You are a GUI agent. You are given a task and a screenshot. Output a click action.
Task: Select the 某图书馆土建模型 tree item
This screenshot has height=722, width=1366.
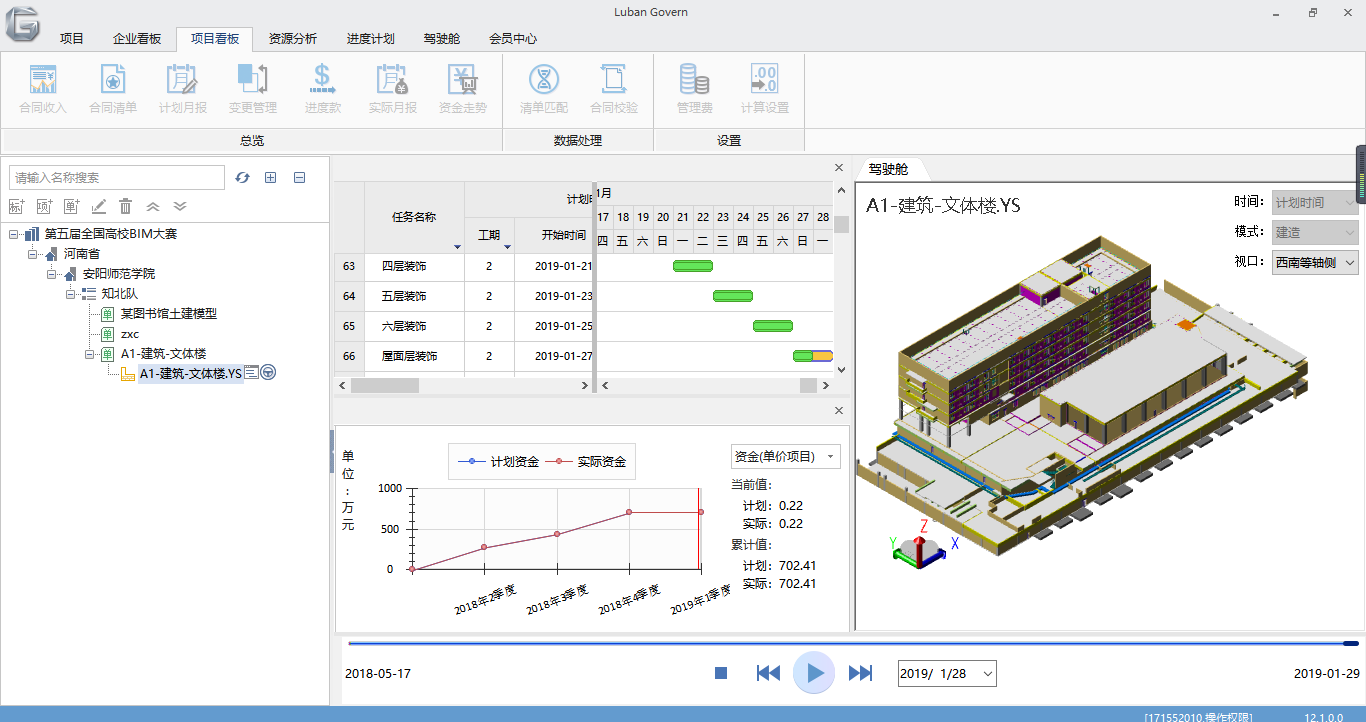click(x=169, y=314)
